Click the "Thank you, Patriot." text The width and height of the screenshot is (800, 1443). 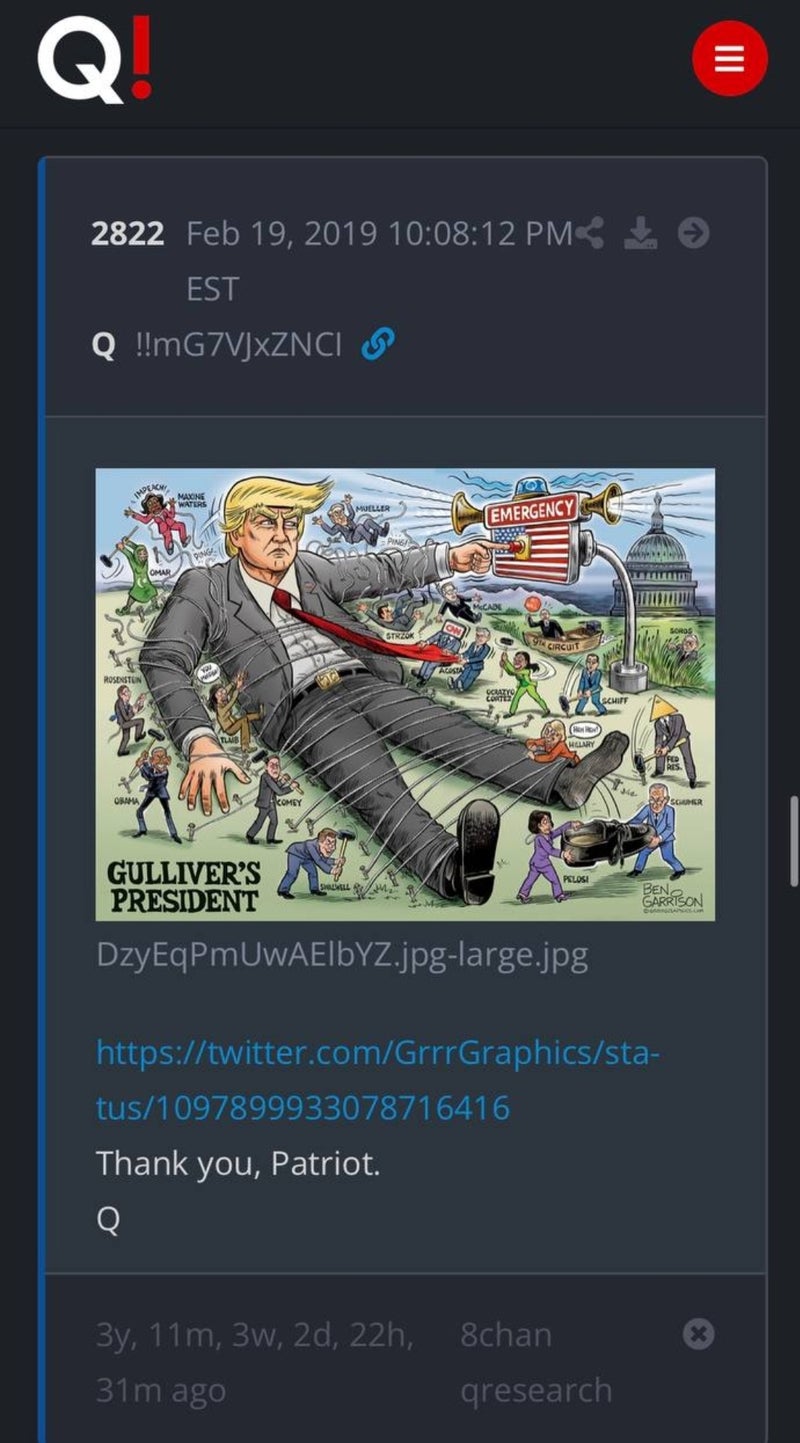pyautogui.click(x=238, y=1163)
